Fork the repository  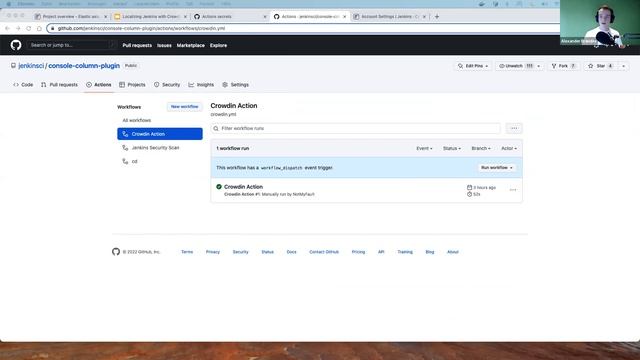[x=563, y=66]
